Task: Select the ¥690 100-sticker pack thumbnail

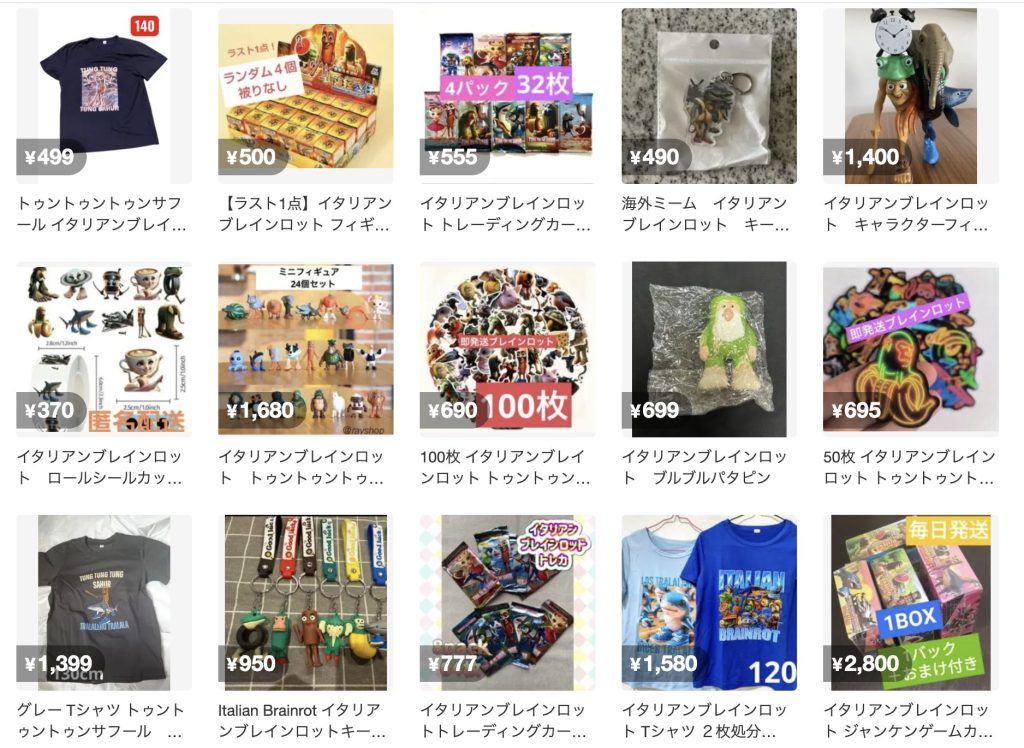Action: coord(507,349)
